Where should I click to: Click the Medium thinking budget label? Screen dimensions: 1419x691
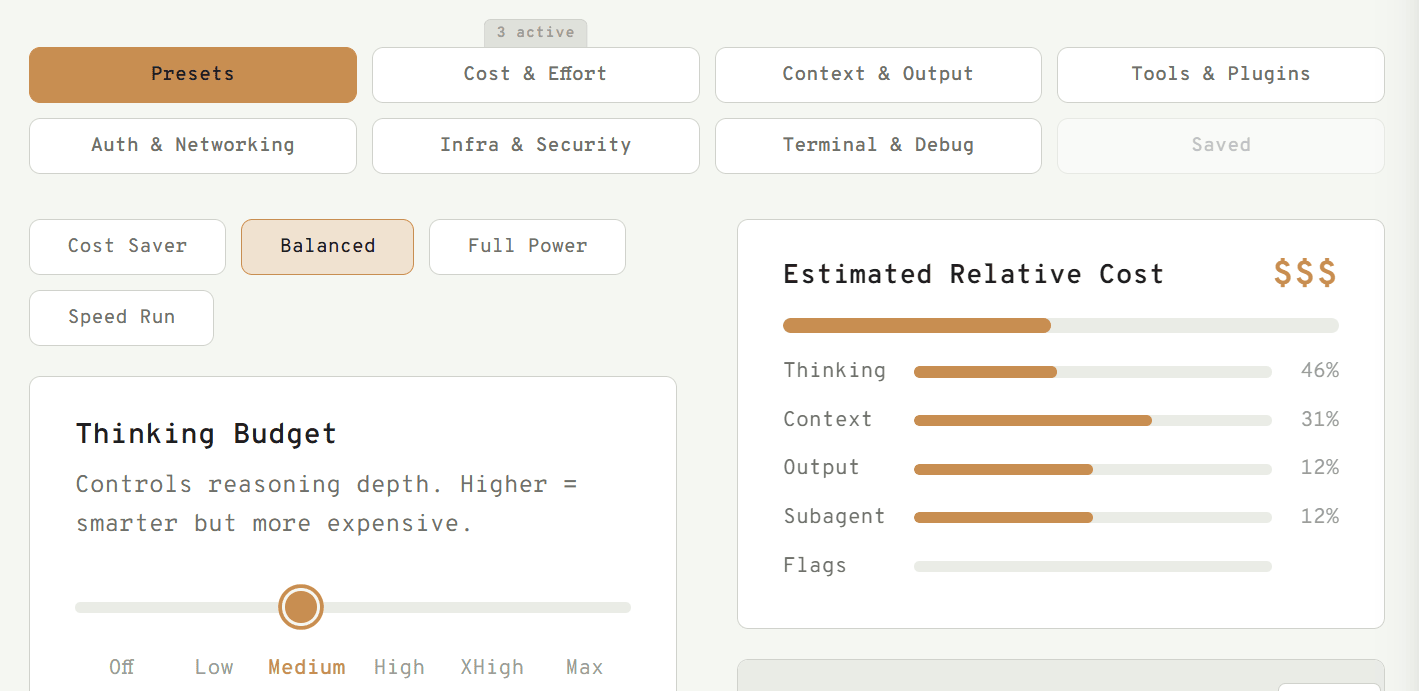tap(307, 667)
